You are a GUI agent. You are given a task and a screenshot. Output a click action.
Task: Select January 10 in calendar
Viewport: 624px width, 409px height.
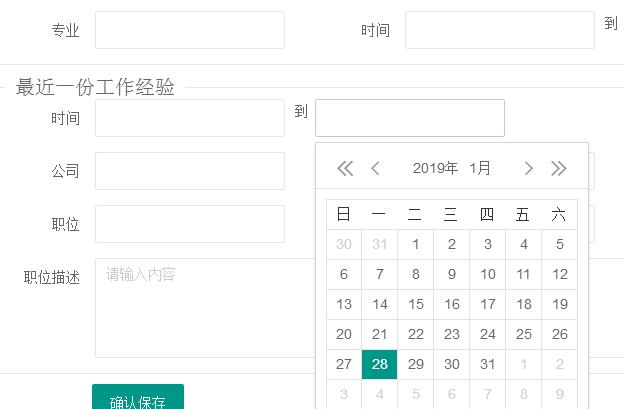tap(488, 274)
